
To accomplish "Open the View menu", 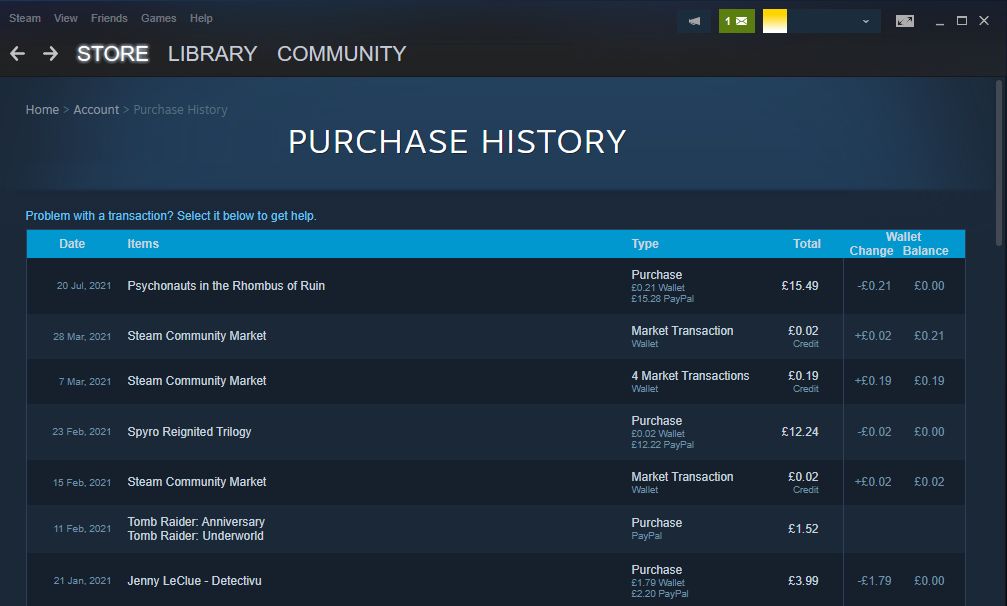I will 65,18.
